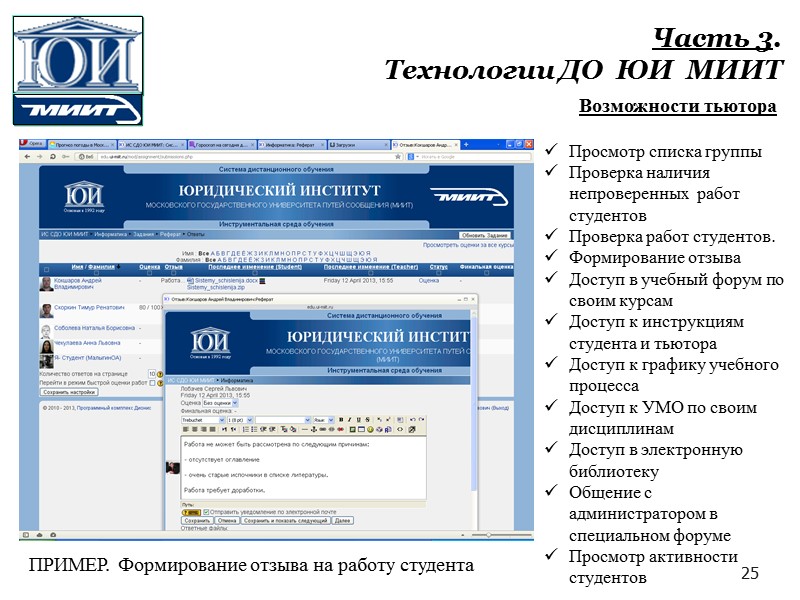Click Сохранить button in feedback popup
This screenshot has height=600, width=800.
click(197, 520)
